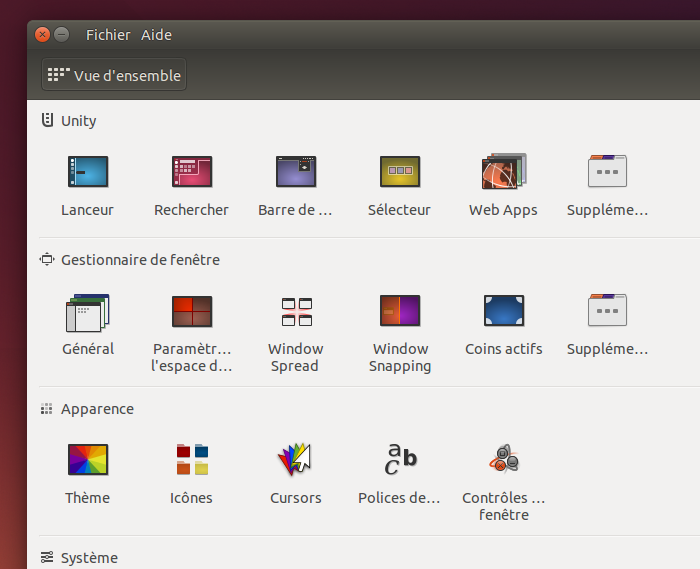This screenshot has height=569, width=700.
Task: Open Unity Supplémentaires icon
Action: click(x=607, y=172)
